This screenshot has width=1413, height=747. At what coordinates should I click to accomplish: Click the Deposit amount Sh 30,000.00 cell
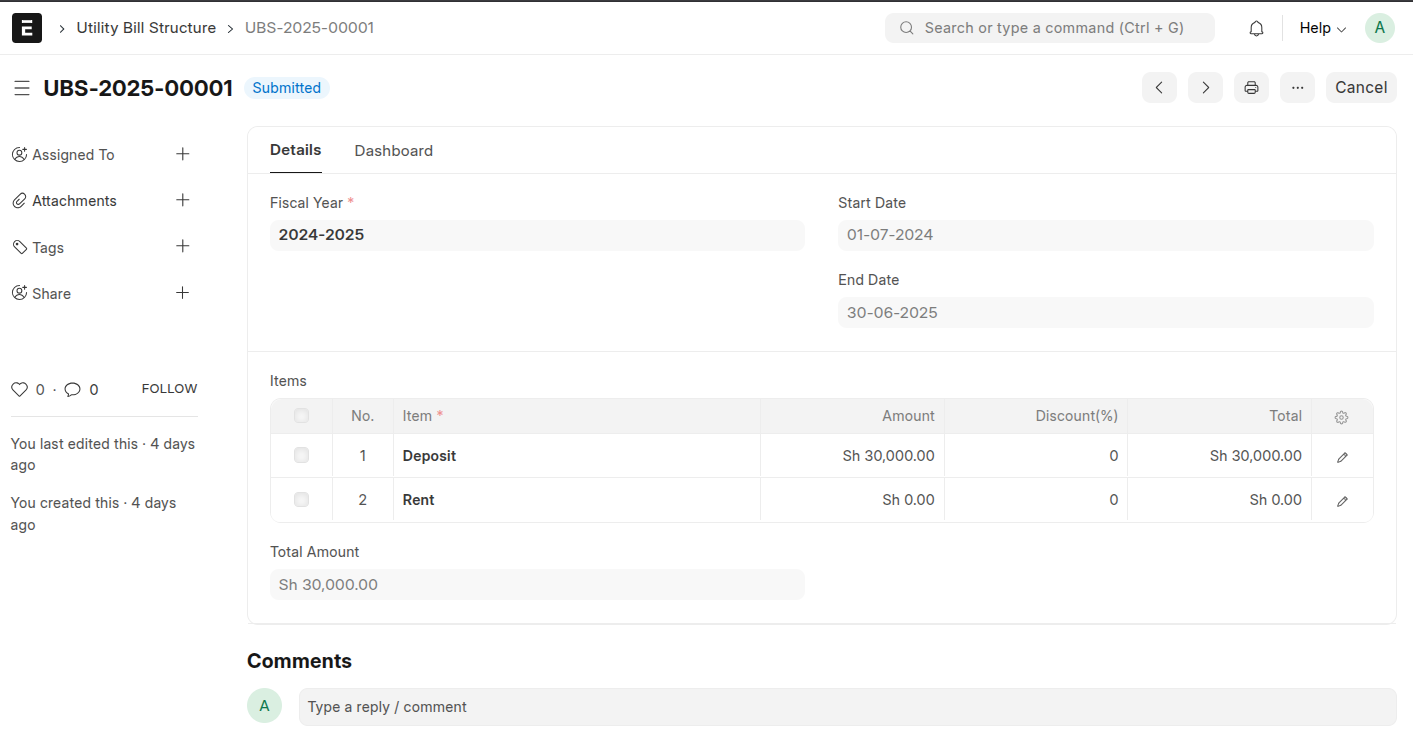click(852, 456)
